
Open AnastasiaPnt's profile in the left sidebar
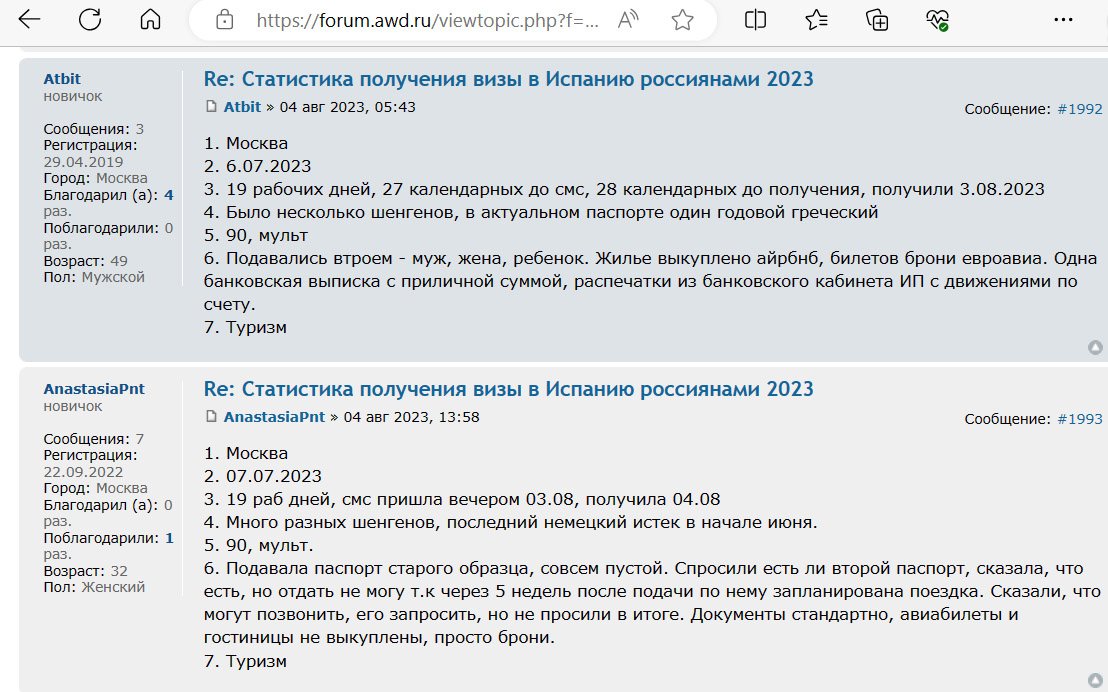point(94,389)
